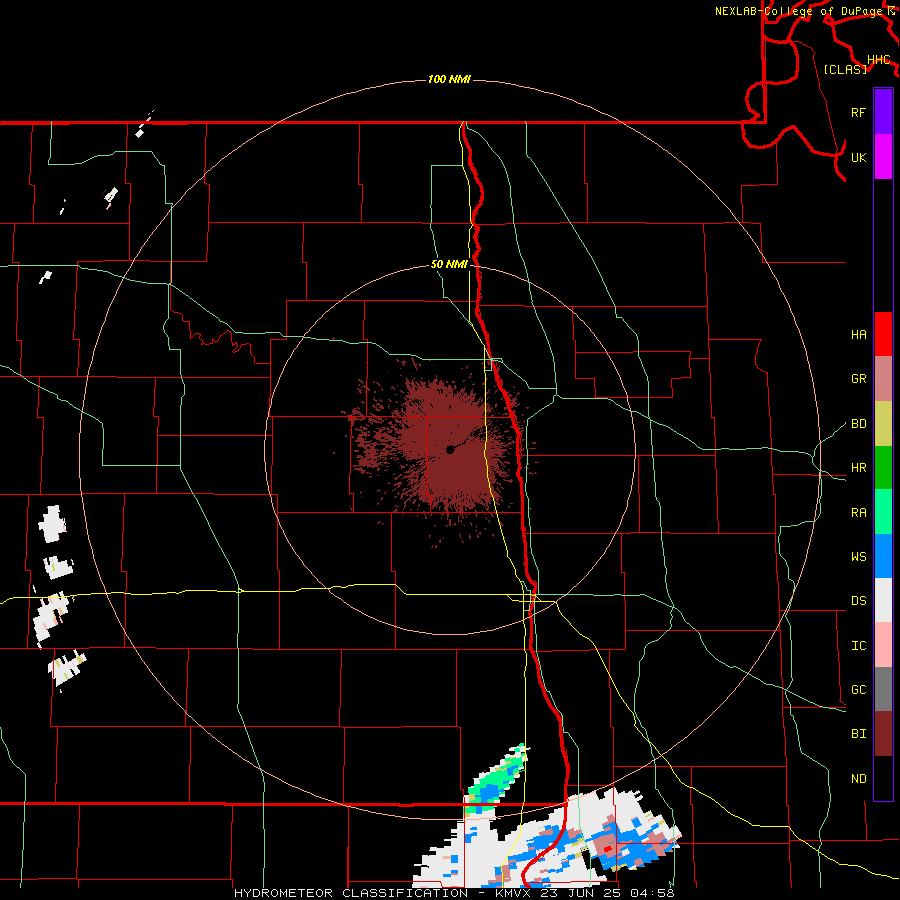Viewport: 900px width, 900px height.
Task: Click the HA legend label text
Action: pos(859,335)
